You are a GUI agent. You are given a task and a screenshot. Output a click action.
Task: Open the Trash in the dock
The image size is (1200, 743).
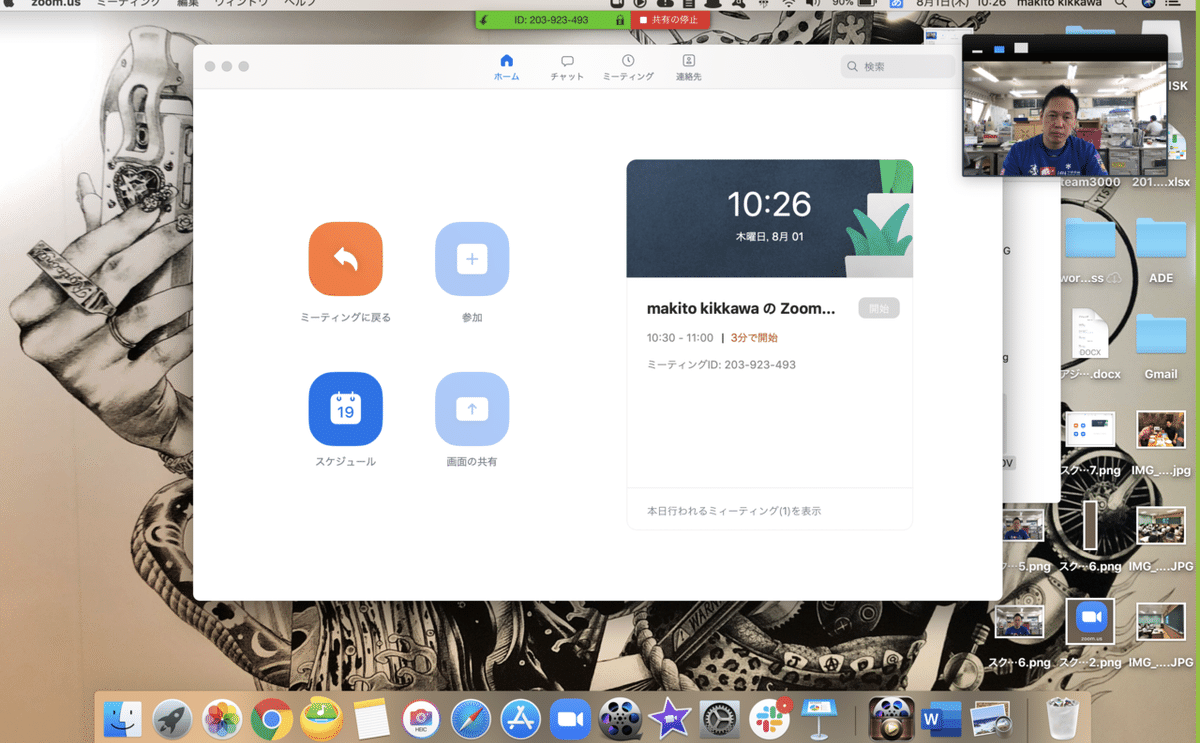click(1062, 717)
